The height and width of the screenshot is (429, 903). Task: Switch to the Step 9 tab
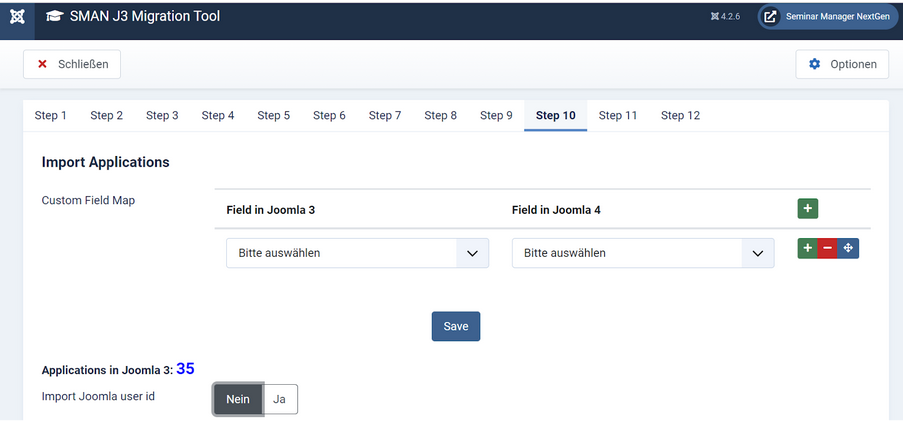tap(496, 115)
